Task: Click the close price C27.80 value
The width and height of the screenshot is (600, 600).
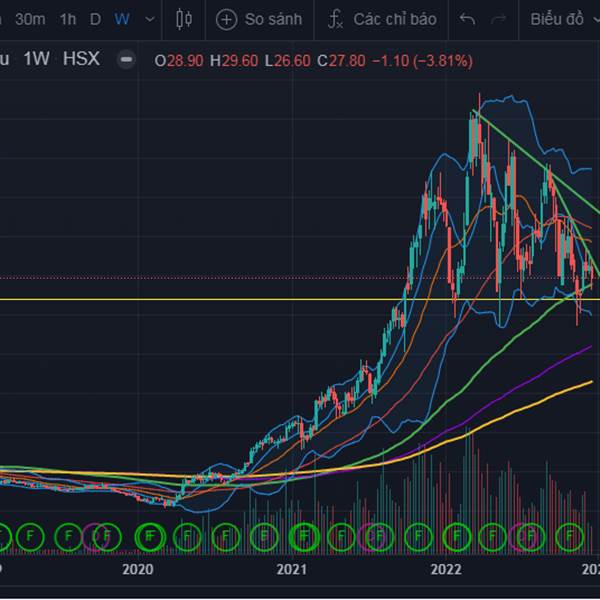Action: coord(341,61)
